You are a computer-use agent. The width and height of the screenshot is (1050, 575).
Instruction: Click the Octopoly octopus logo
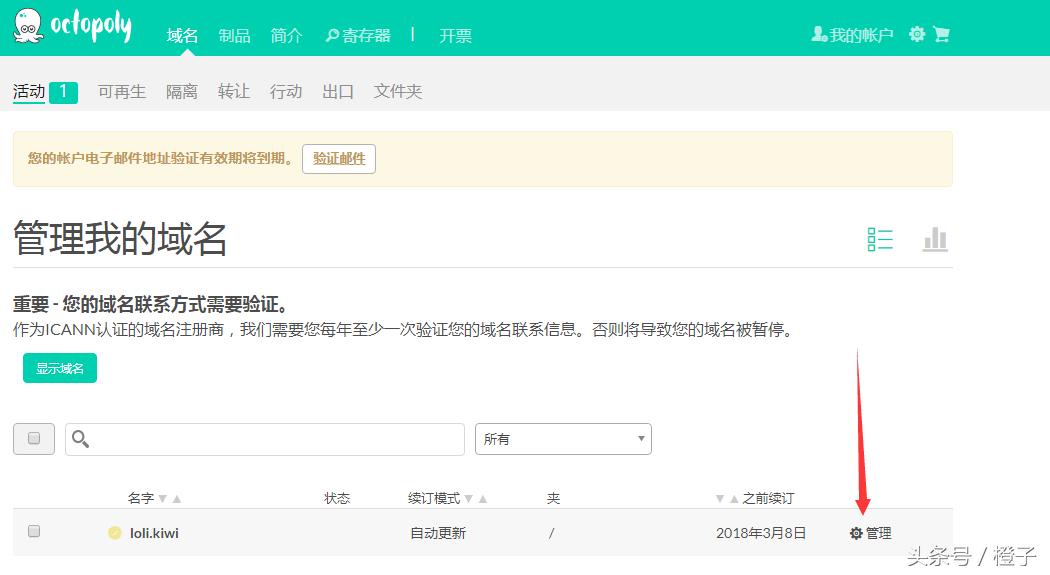(72, 27)
